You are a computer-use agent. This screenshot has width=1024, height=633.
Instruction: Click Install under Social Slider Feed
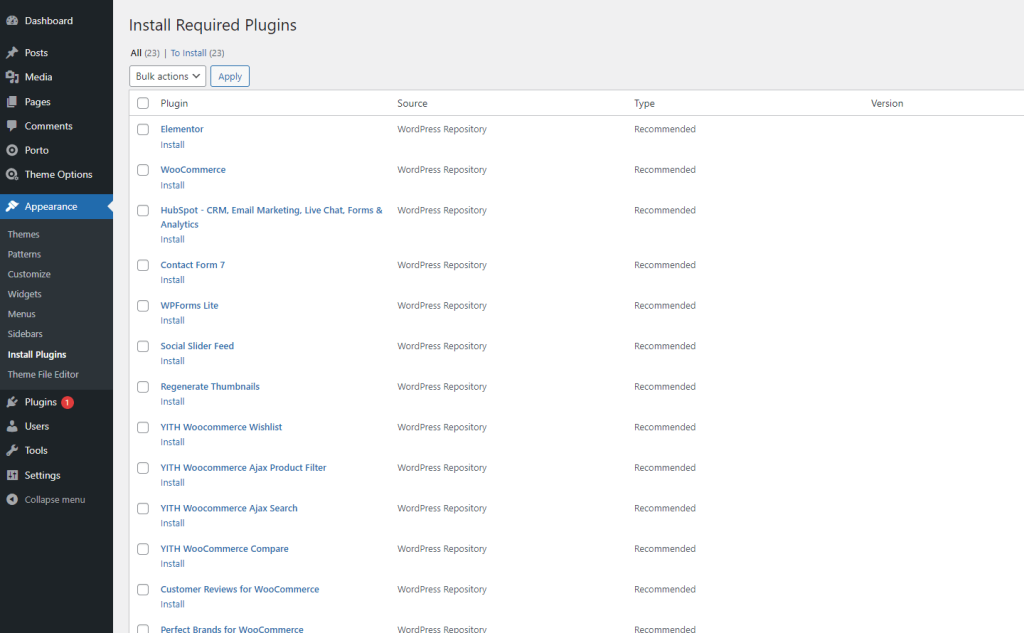click(172, 361)
